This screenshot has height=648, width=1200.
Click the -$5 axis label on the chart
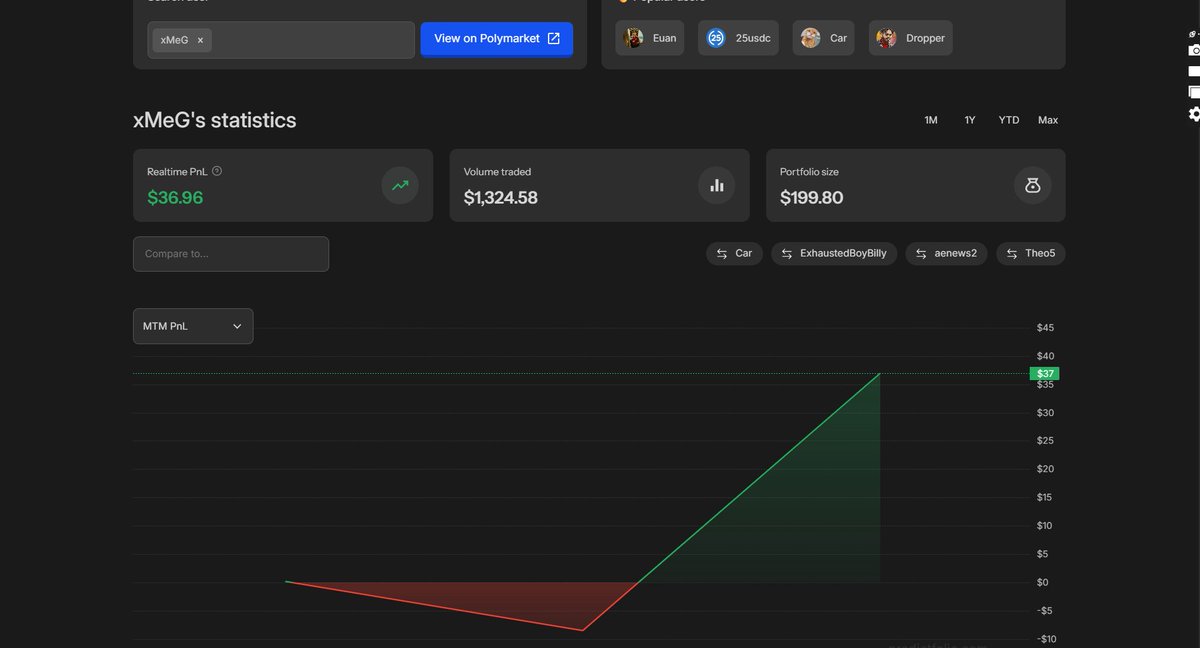pos(1045,611)
